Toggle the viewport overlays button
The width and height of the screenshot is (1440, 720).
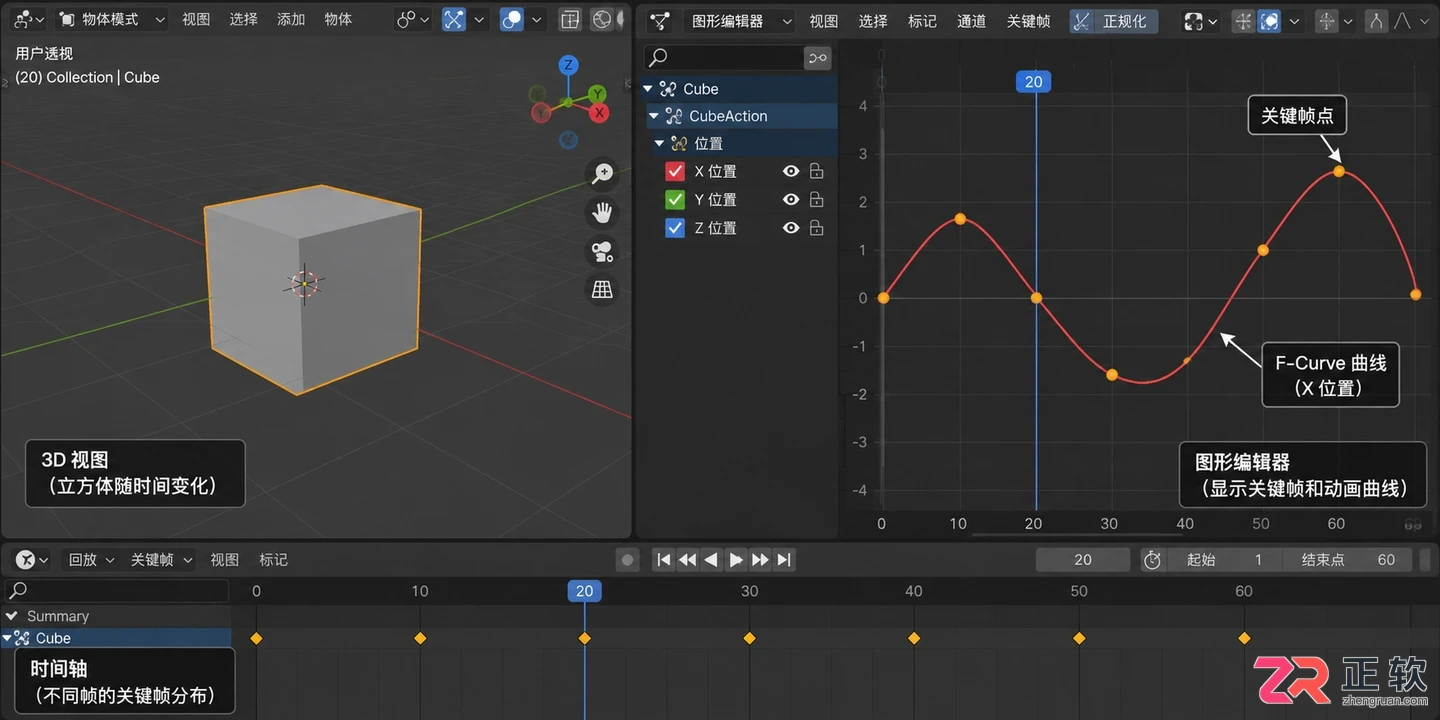(x=512, y=19)
